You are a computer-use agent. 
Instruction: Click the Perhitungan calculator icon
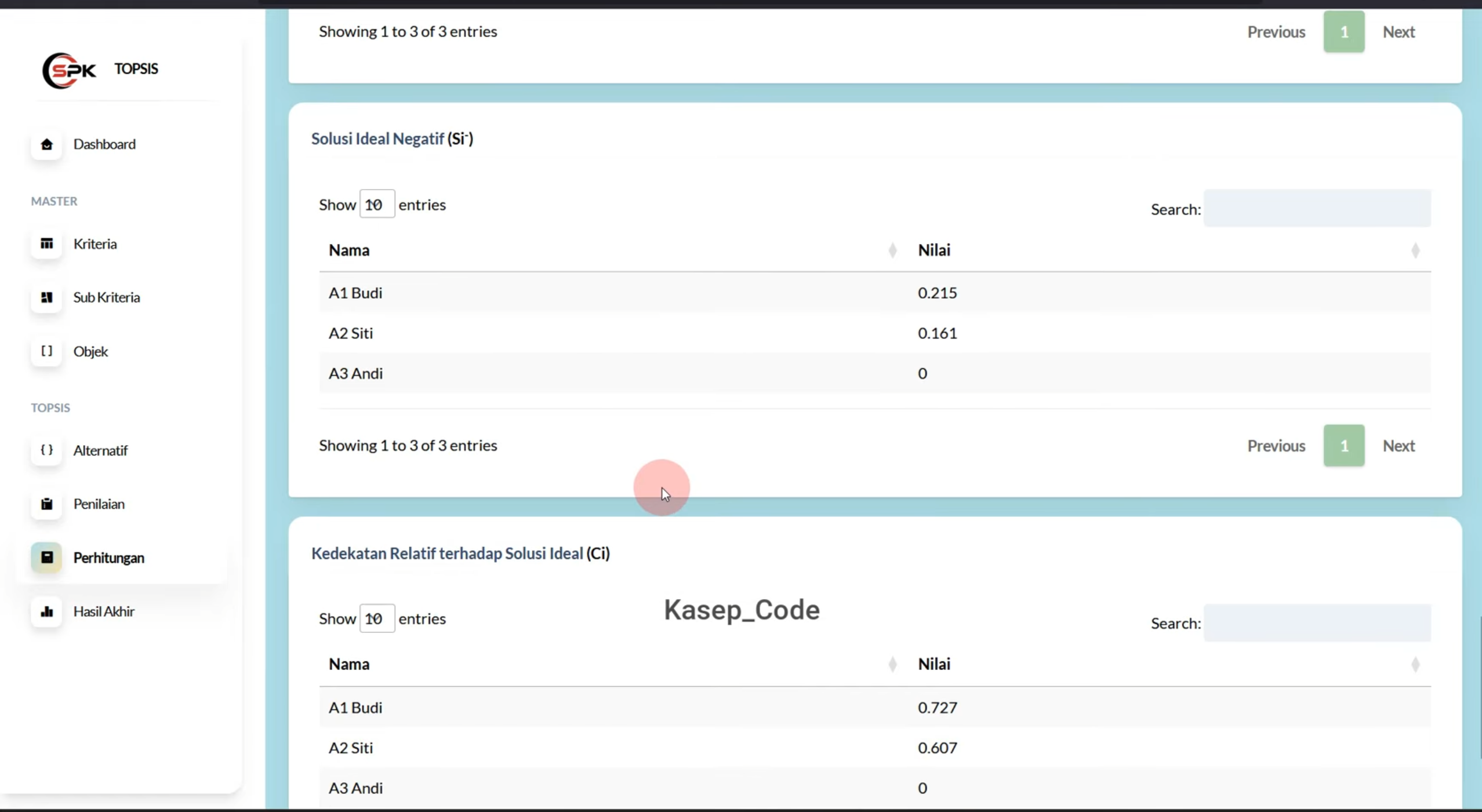click(x=46, y=557)
